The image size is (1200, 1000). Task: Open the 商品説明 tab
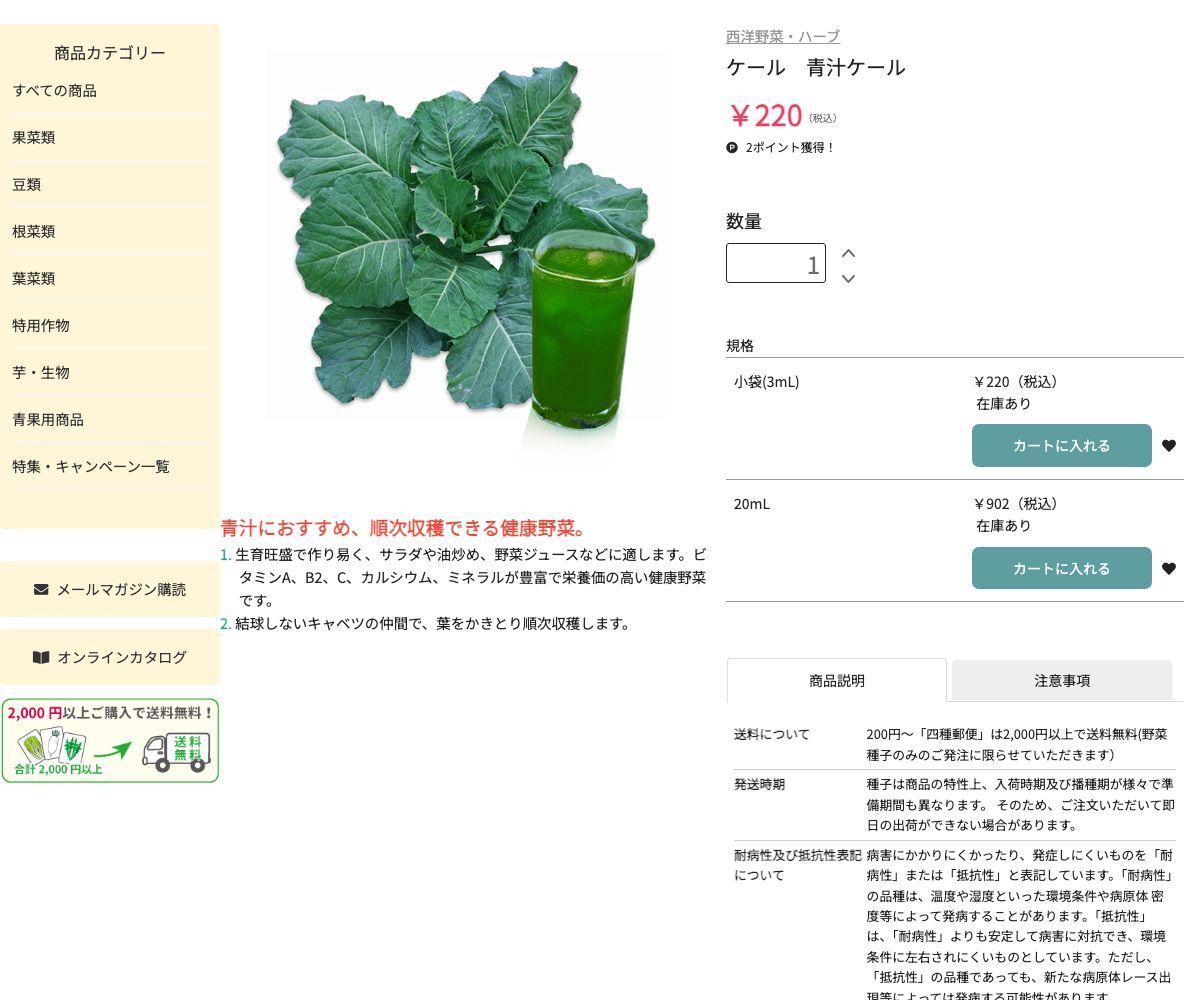click(x=837, y=680)
